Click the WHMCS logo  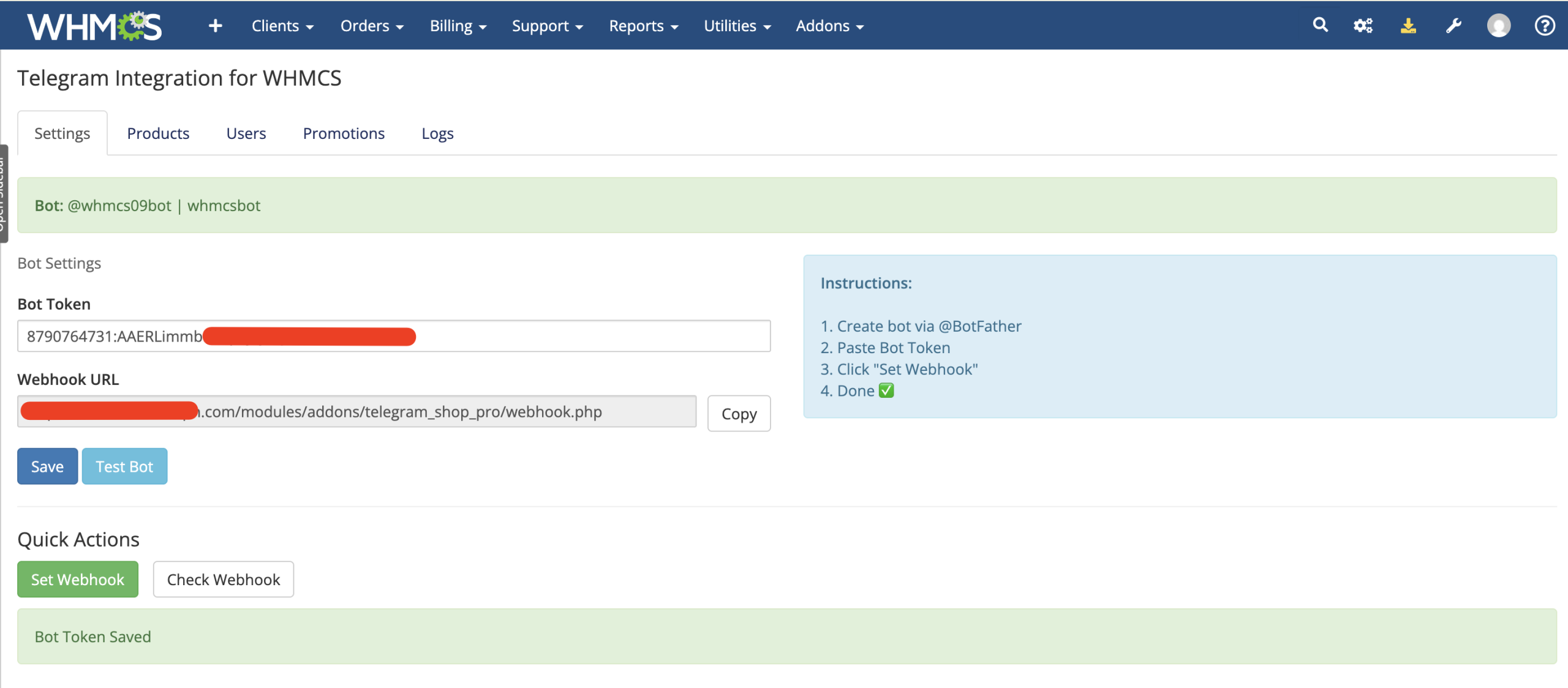[95, 26]
